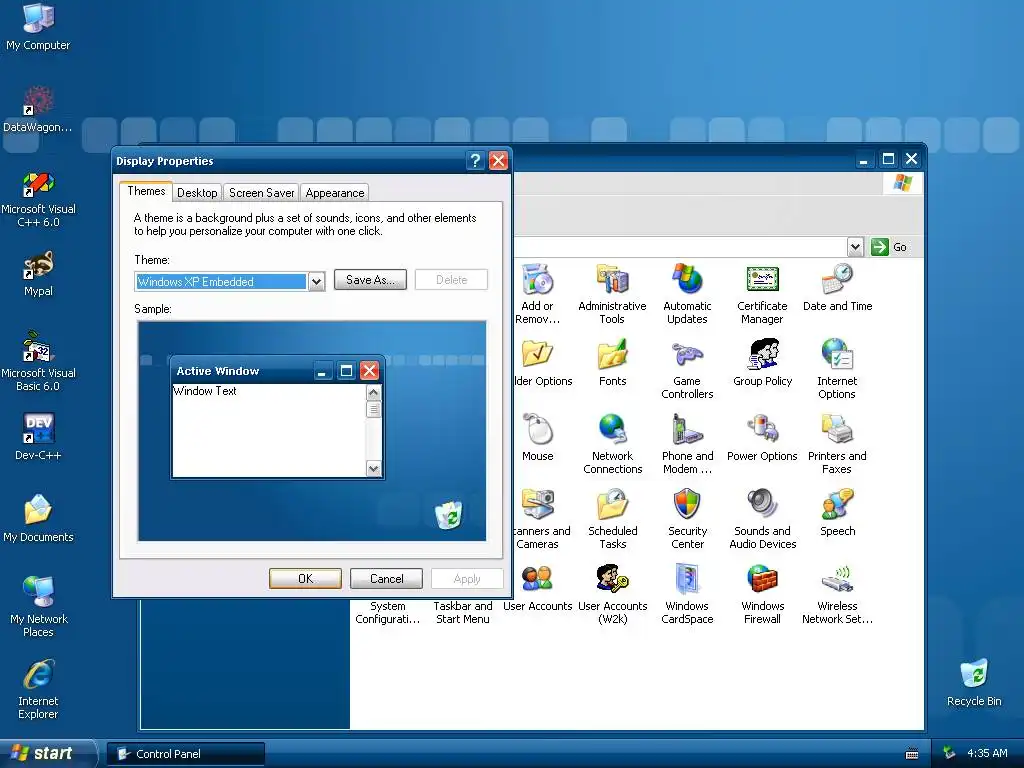Image resolution: width=1024 pixels, height=768 pixels.
Task: Click keyboard icon in system tray
Action: 912,754
